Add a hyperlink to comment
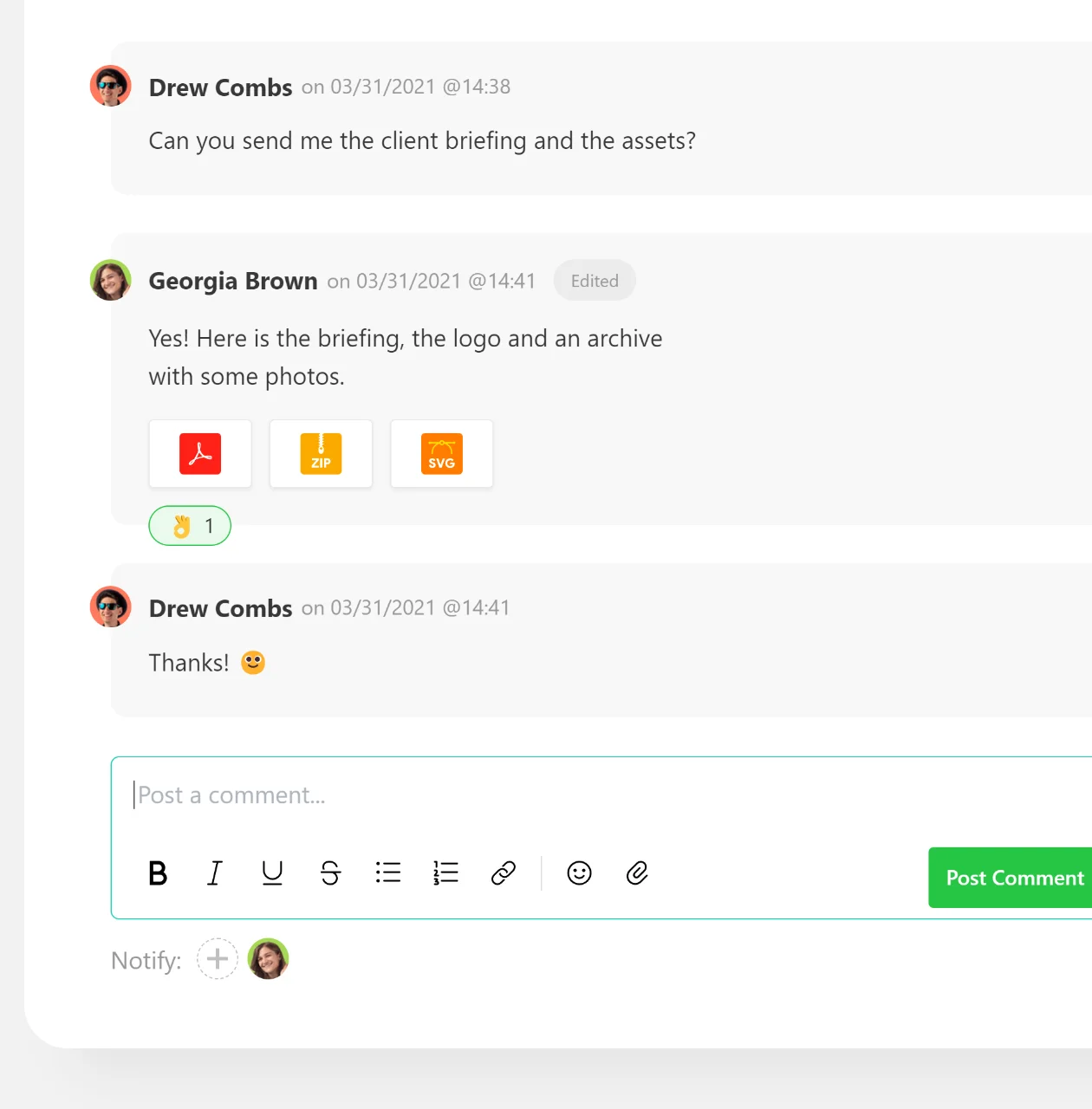The image size is (1092, 1109). point(504,872)
